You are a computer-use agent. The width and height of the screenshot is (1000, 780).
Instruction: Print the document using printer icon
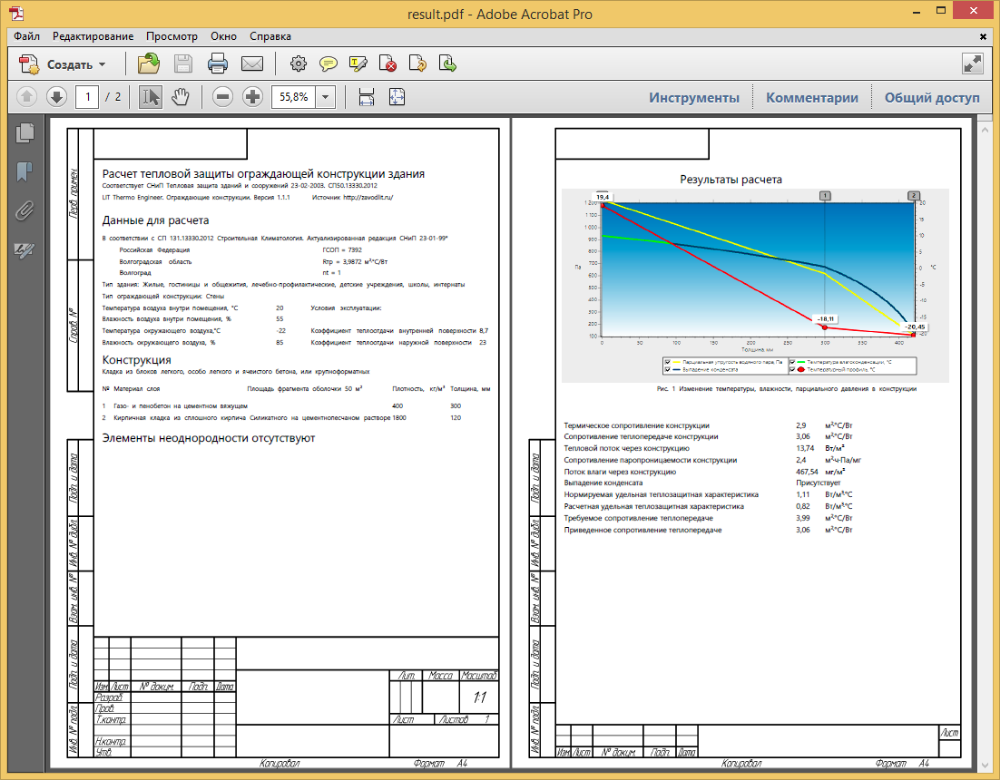coord(217,65)
